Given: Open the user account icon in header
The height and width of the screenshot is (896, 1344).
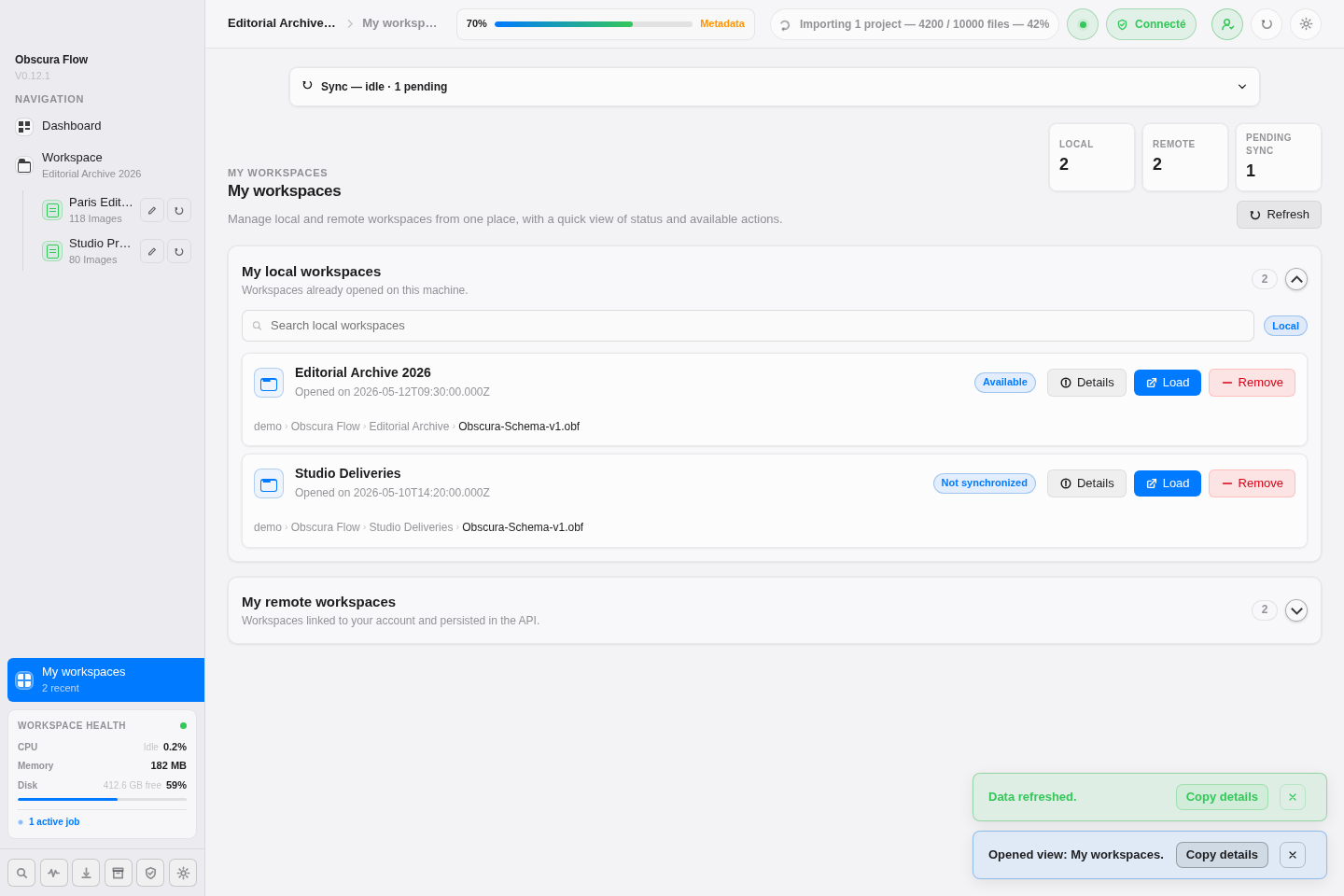Looking at the screenshot, I should (1227, 24).
